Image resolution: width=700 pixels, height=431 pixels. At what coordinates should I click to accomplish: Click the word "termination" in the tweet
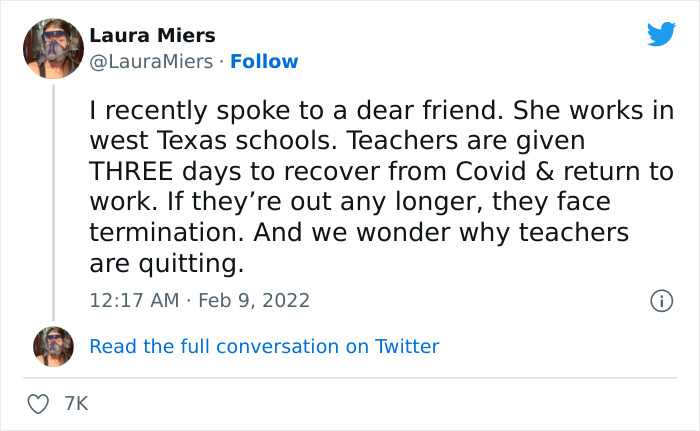tap(155, 233)
